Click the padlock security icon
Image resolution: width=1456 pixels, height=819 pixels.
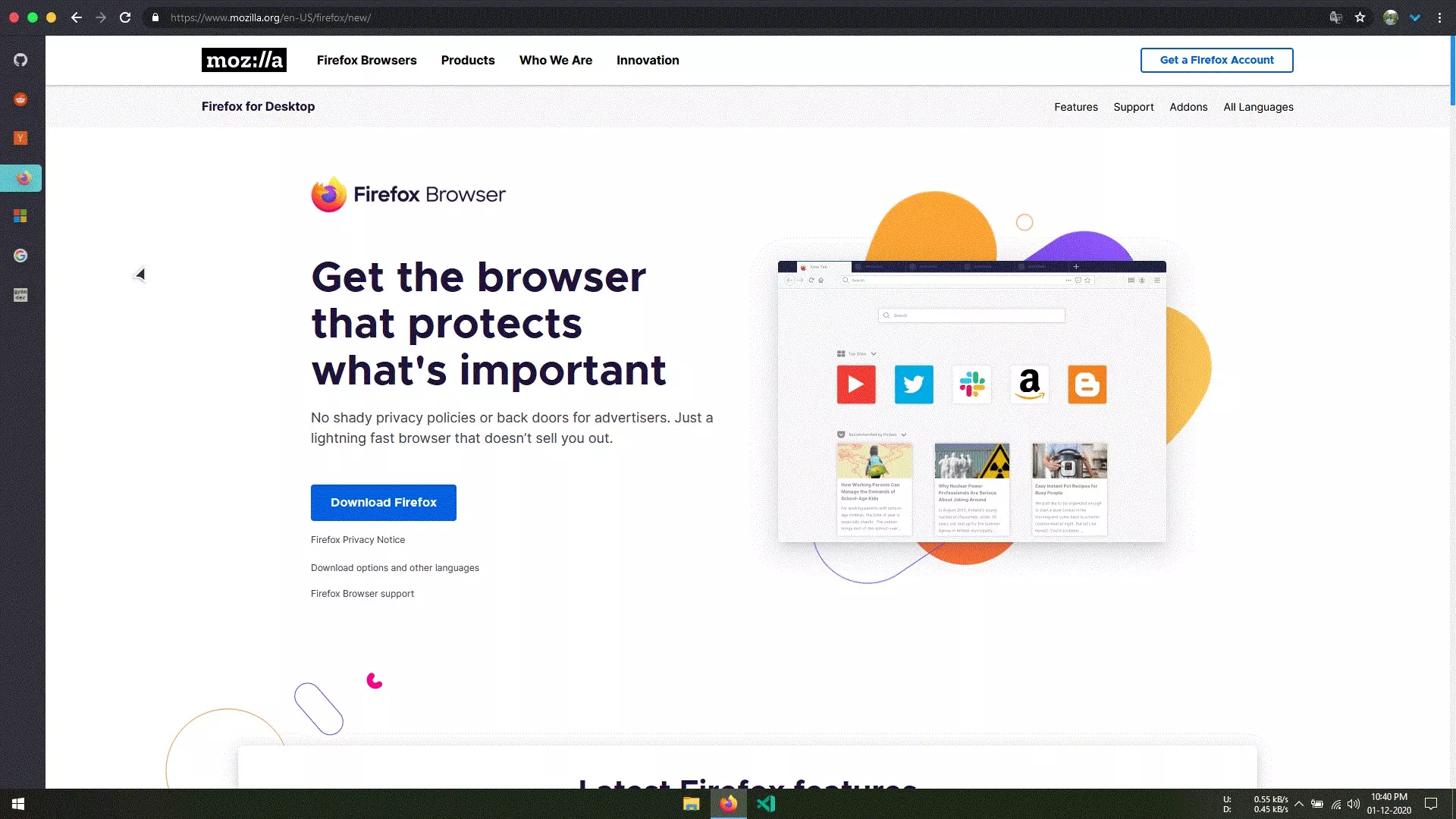(155, 17)
